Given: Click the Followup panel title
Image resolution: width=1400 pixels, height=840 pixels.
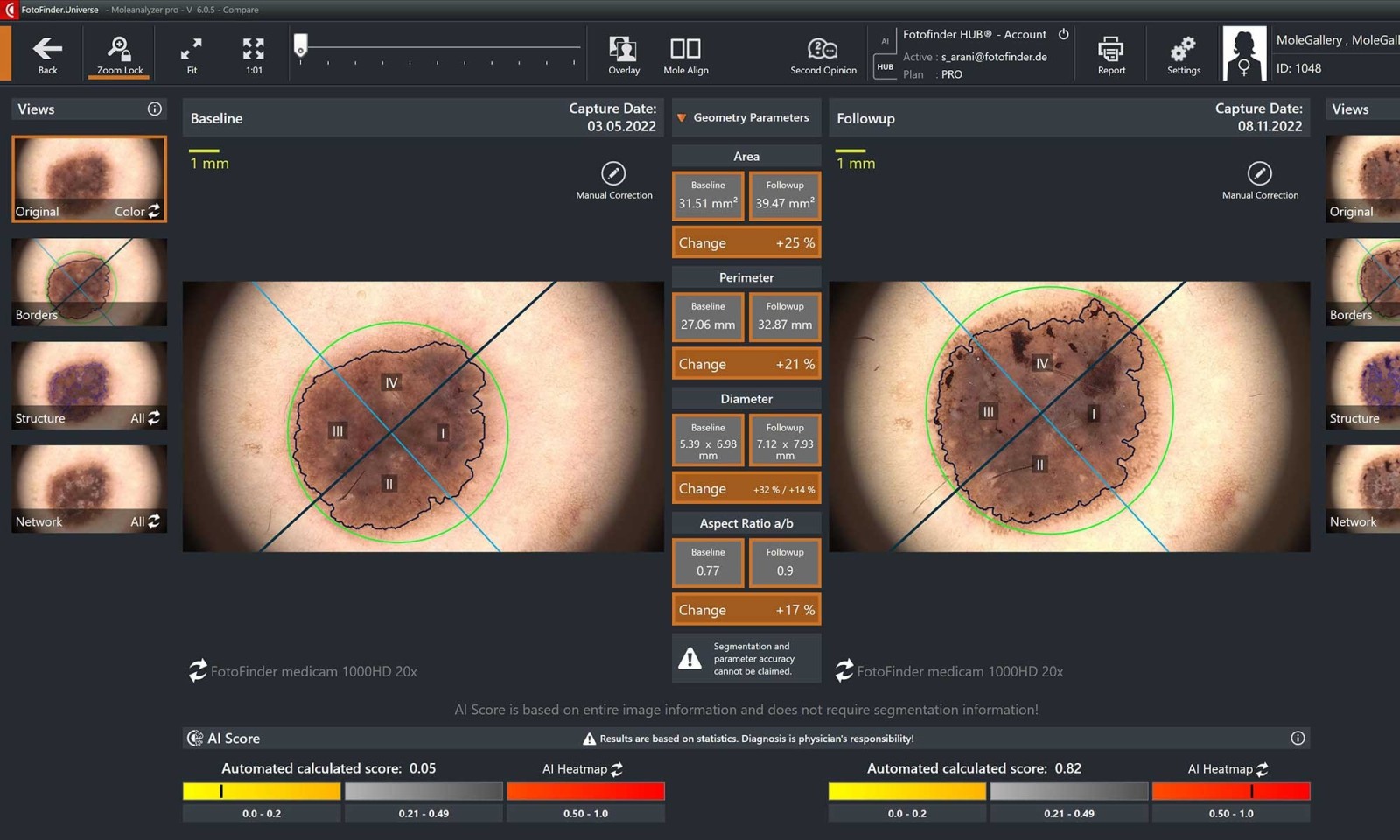Looking at the screenshot, I should (865, 118).
